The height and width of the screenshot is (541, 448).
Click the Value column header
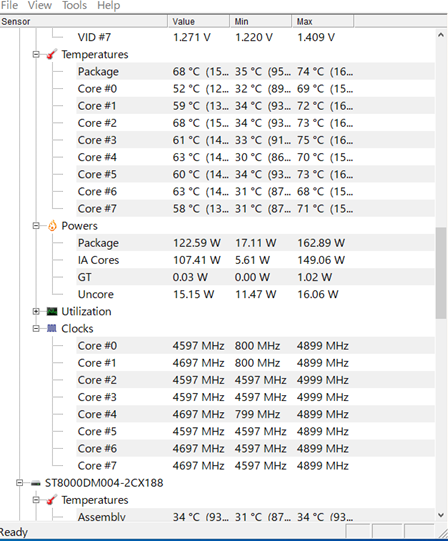199,21
